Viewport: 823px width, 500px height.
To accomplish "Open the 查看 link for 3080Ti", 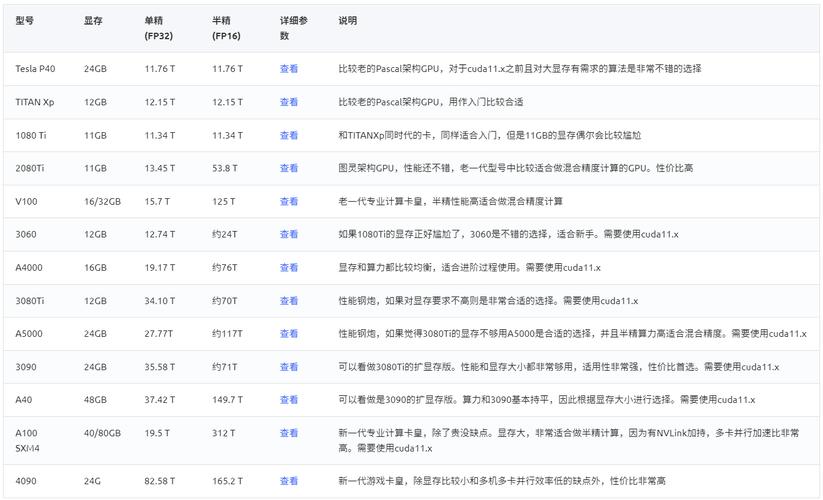I will (289, 301).
